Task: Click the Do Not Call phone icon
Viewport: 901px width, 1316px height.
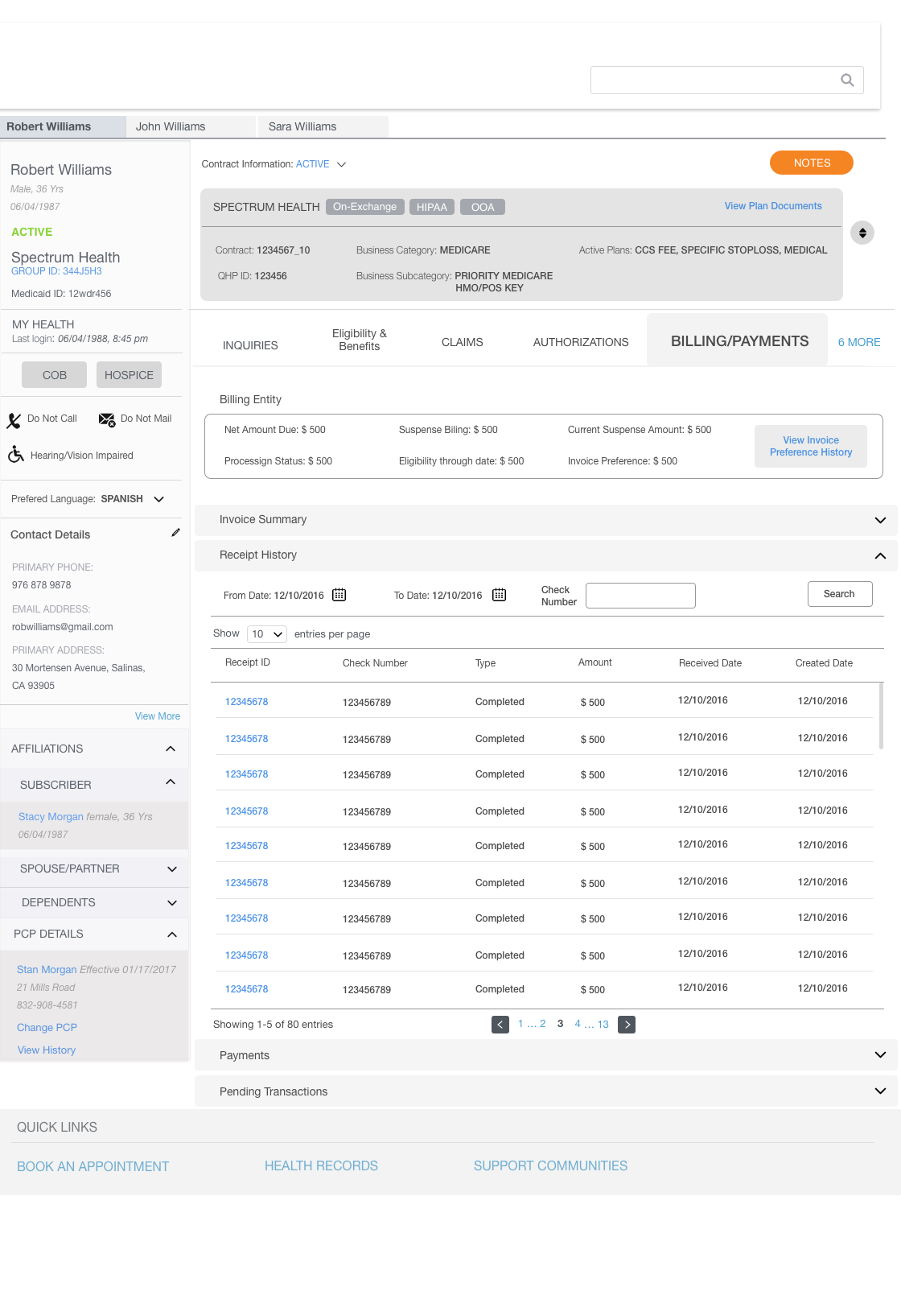Action: coord(14,420)
